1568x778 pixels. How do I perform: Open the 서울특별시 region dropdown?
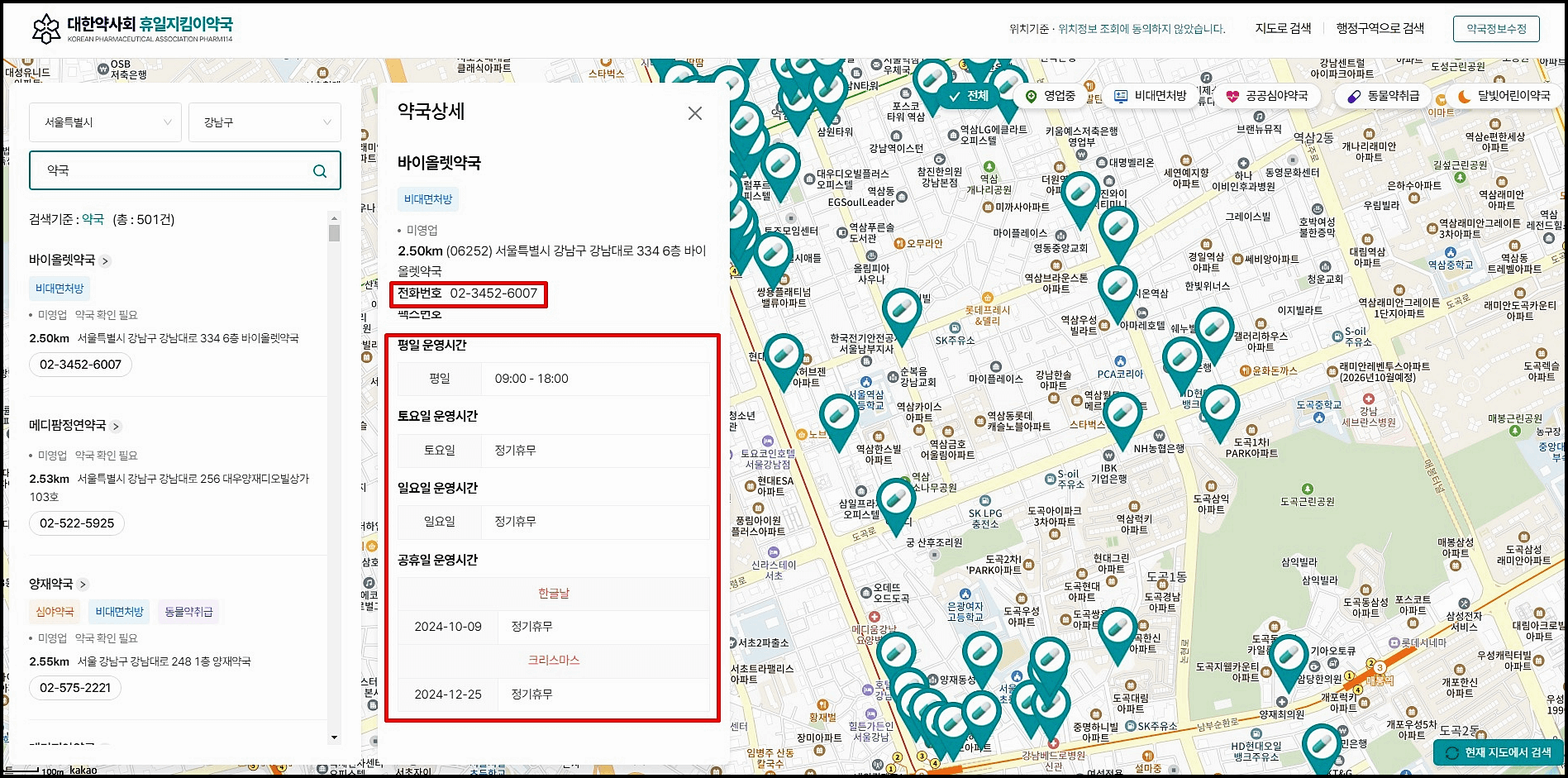pyautogui.click(x=105, y=122)
